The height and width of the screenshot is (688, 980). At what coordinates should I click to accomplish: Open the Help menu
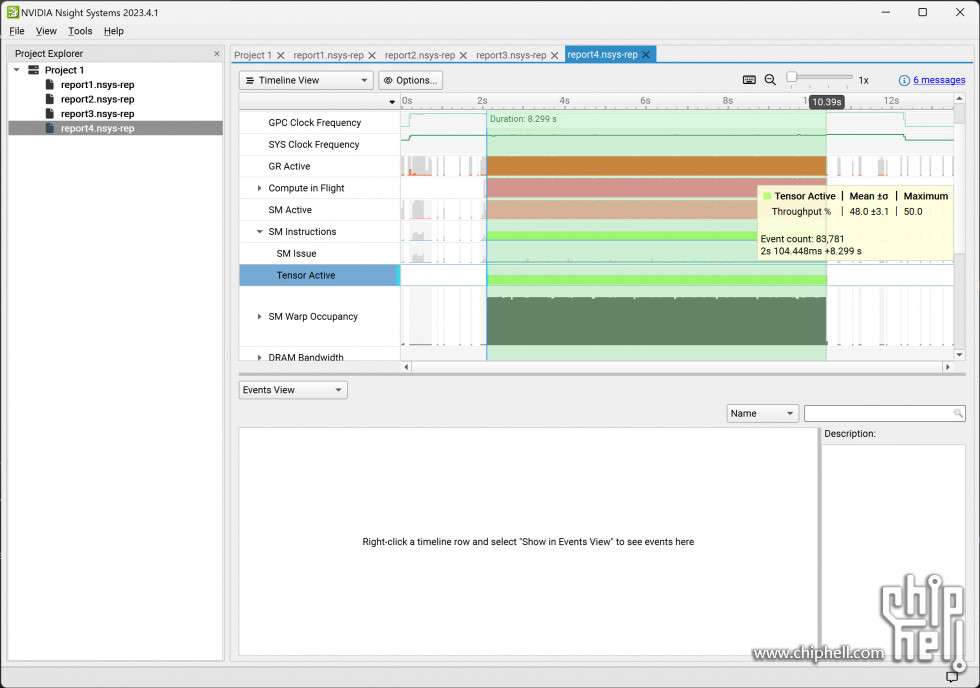pos(114,31)
